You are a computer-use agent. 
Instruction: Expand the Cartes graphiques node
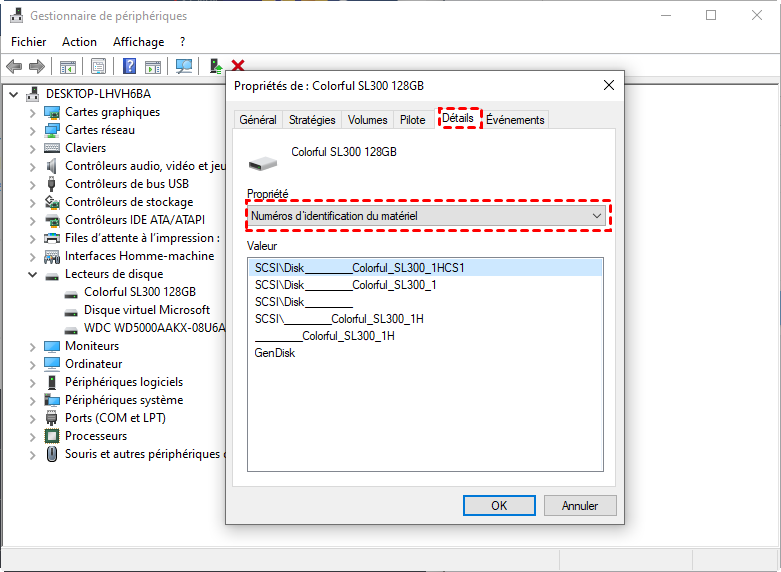32,113
